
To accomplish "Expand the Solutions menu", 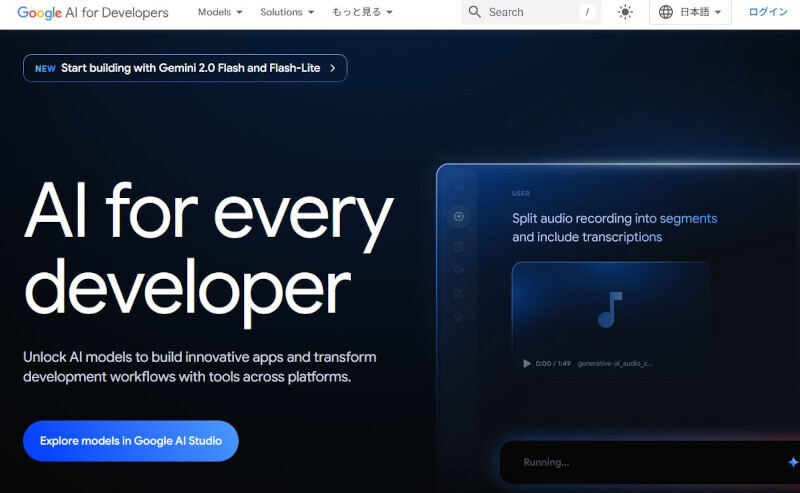I will tap(287, 12).
